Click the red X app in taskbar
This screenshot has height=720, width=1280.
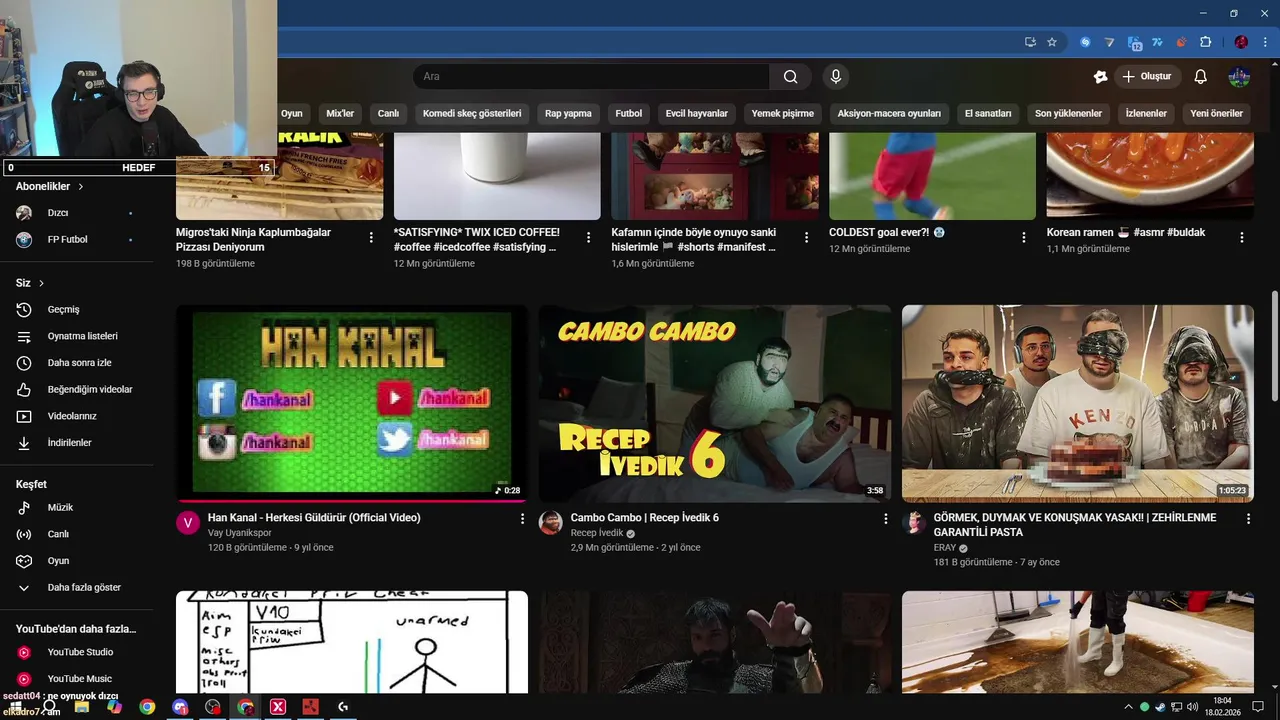(x=278, y=707)
